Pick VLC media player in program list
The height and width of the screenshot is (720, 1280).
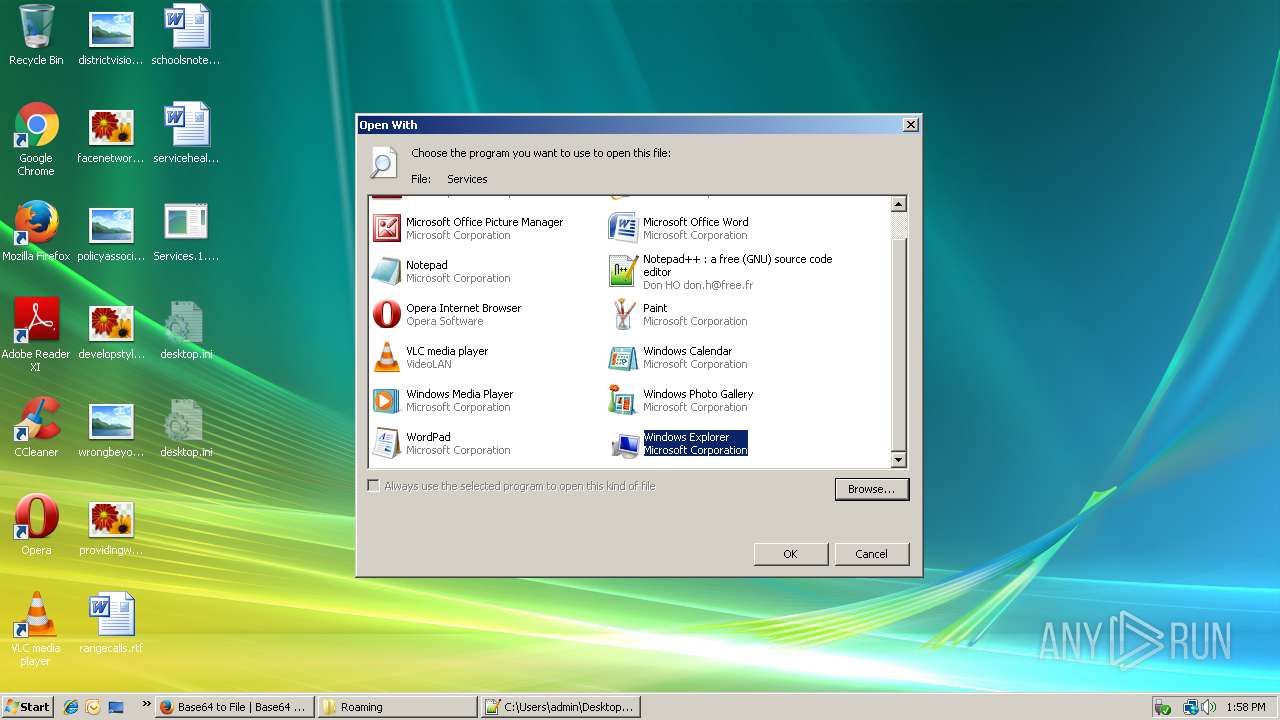pos(387,357)
